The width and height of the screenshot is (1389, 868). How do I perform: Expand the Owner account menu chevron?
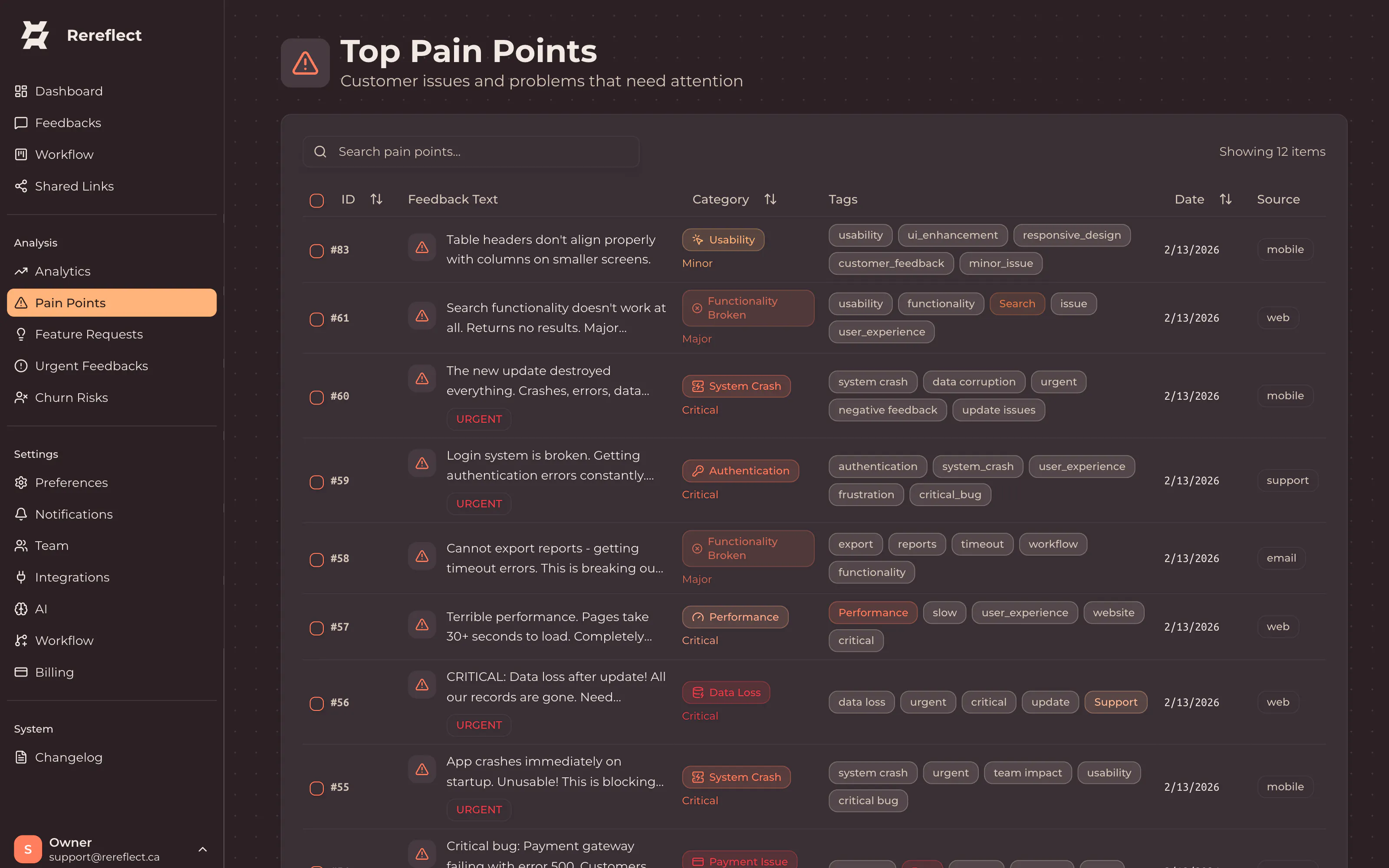[x=203, y=849]
